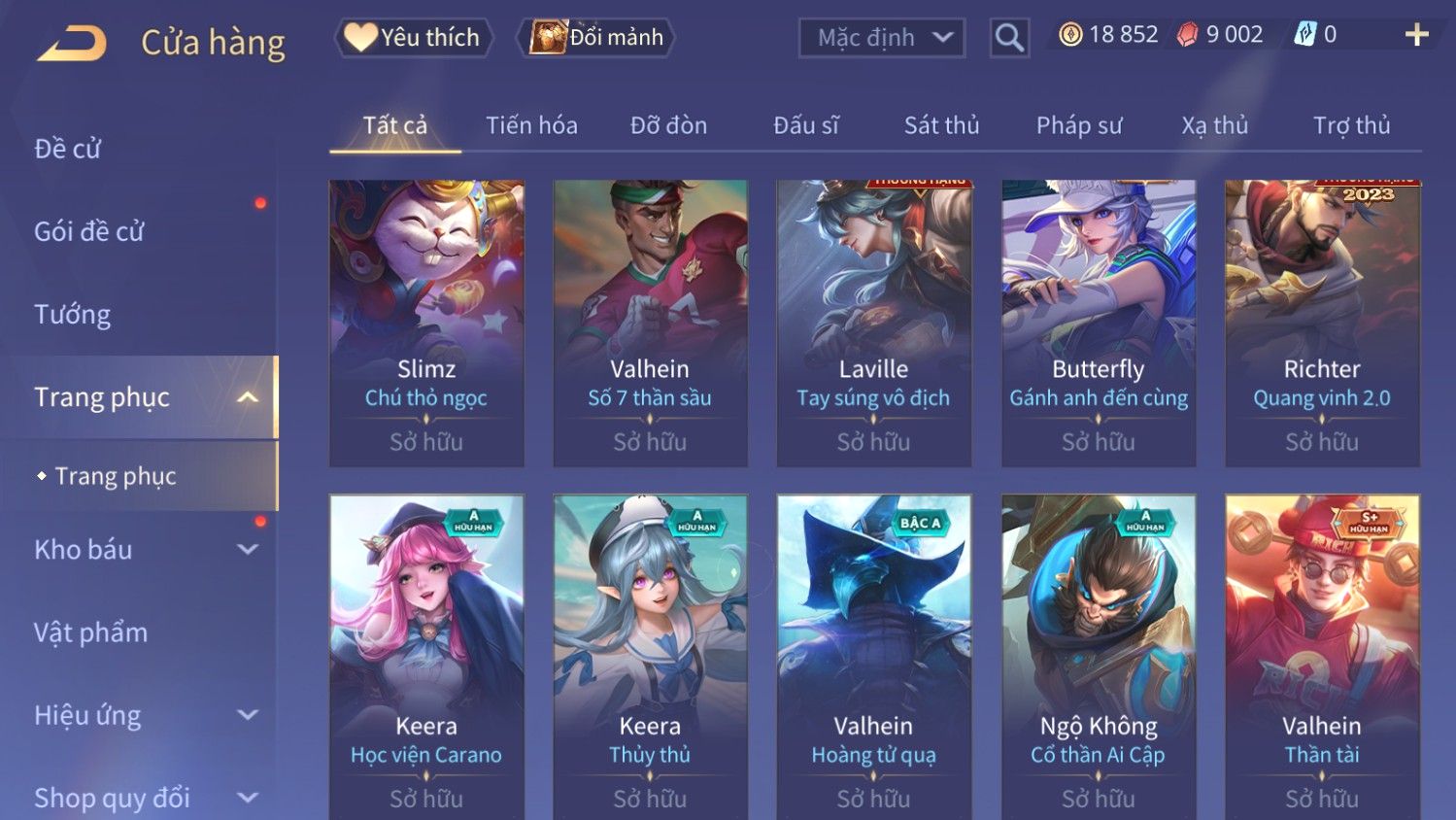Switch to the Sát thủ tab
Image resolution: width=1456 pixels, height=820 pixels.
(x=941, y=125)
